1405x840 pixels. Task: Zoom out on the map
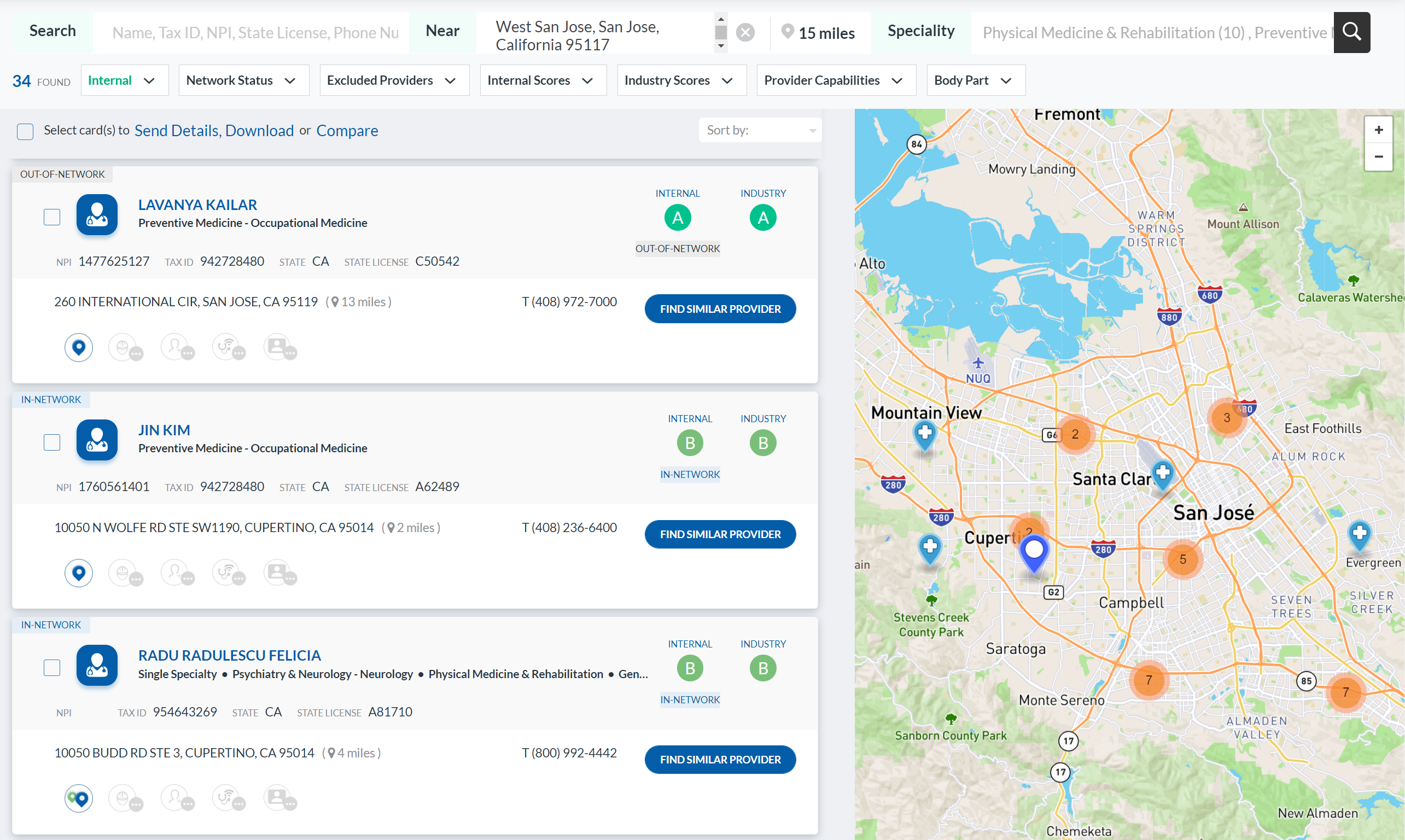(1378, 156)
